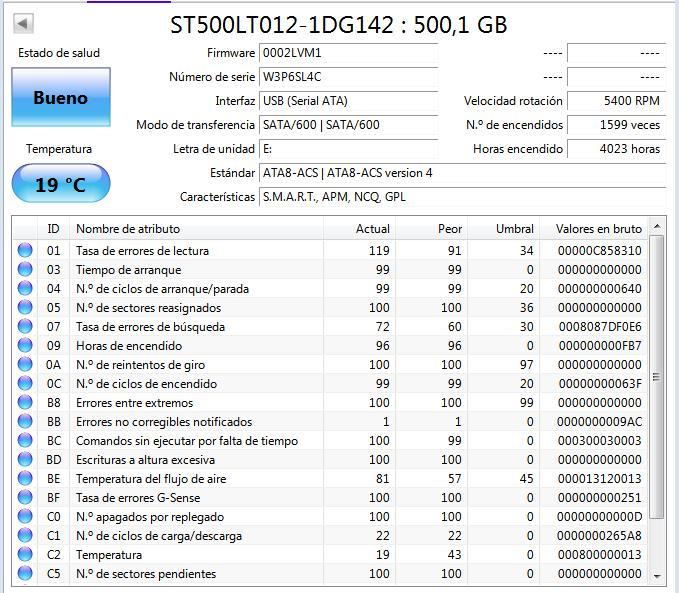Click status icon for apagados por replegado row

[x=25, y=516]
